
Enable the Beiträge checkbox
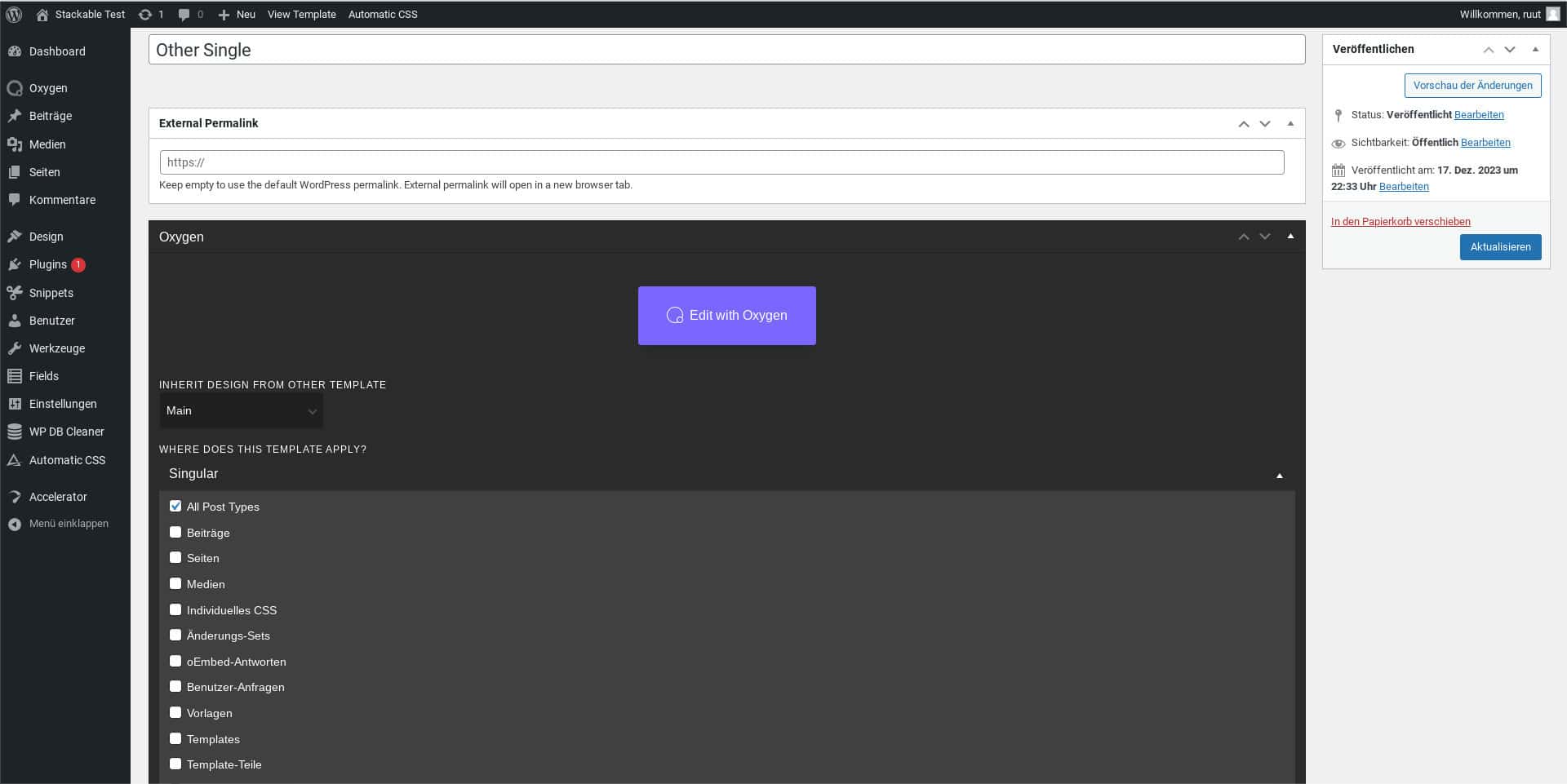(175, 533)
